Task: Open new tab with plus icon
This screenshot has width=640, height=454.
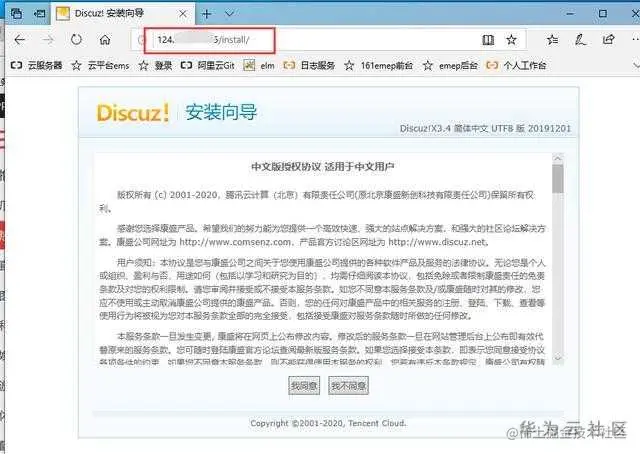Action: [x=207, y=14]
